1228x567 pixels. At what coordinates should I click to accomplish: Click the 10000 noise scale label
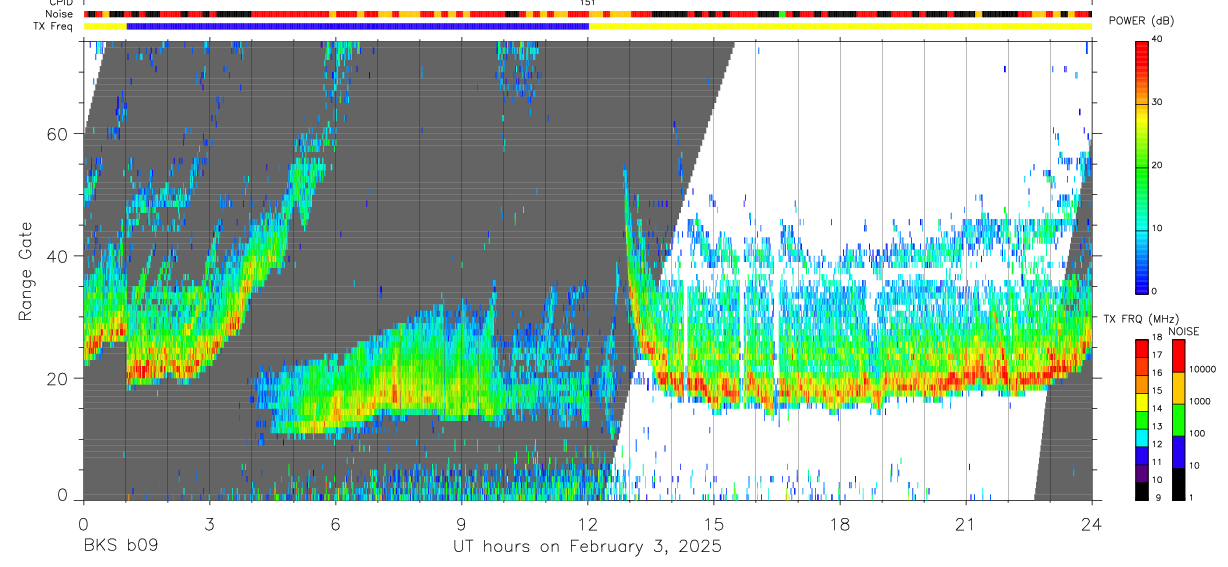tap(1202, 369)
